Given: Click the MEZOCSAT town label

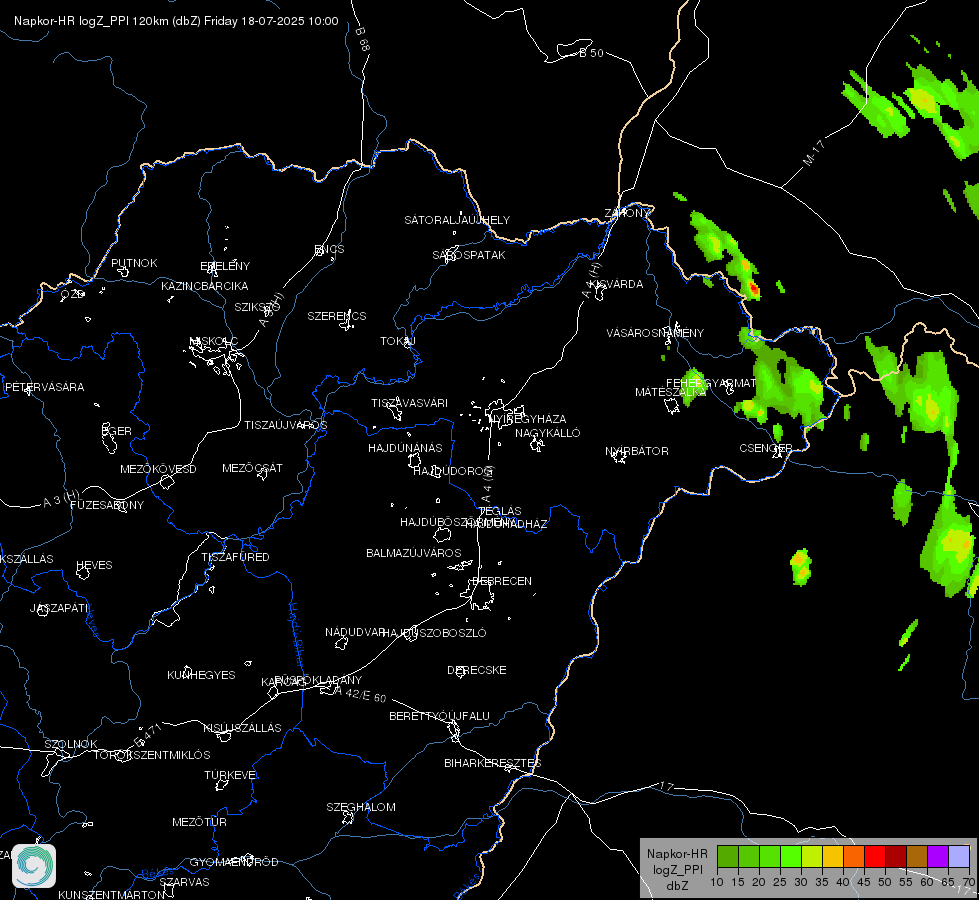Looking at the screenshot, I should [x=252, y=468].
